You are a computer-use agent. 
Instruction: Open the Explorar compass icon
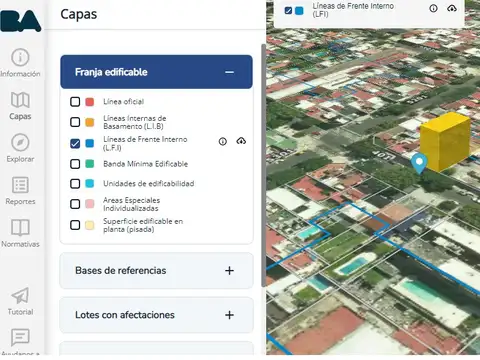[x=20, y=143]
